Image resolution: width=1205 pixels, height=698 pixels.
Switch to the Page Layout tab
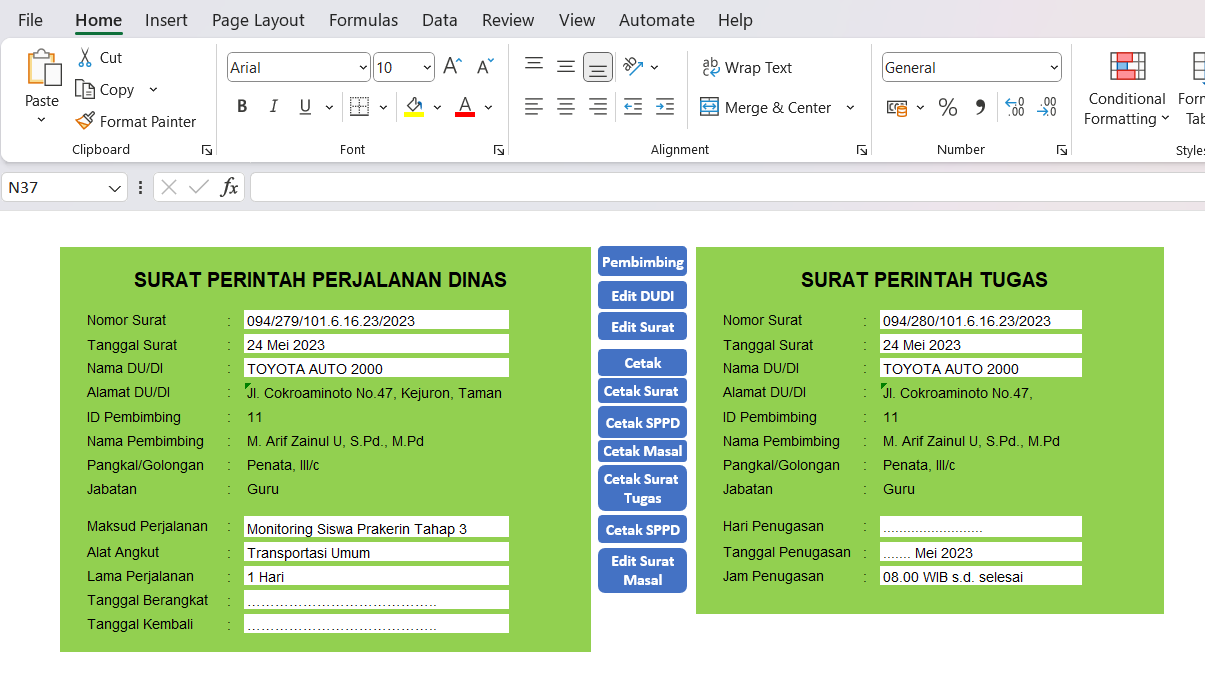tap(258, 20)
